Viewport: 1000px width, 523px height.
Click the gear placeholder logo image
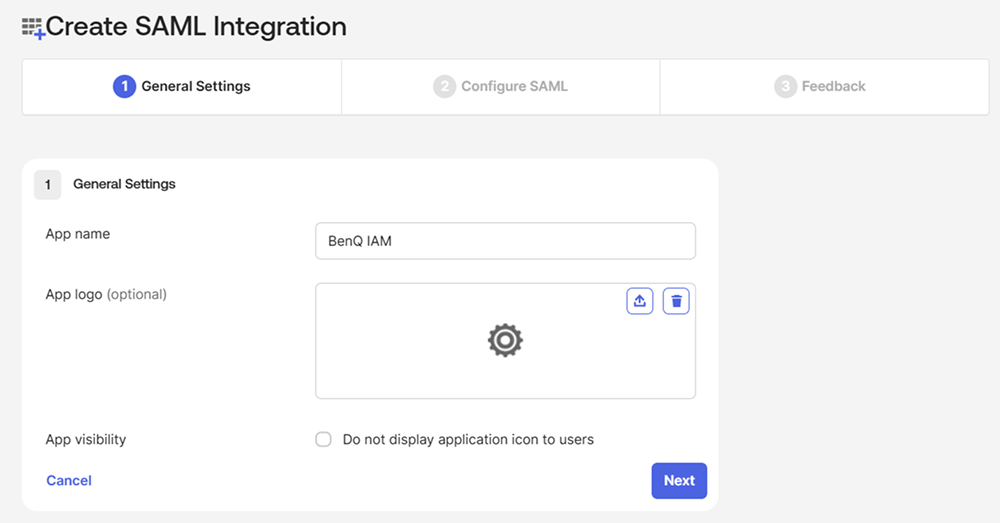click(x=505, y=340)
